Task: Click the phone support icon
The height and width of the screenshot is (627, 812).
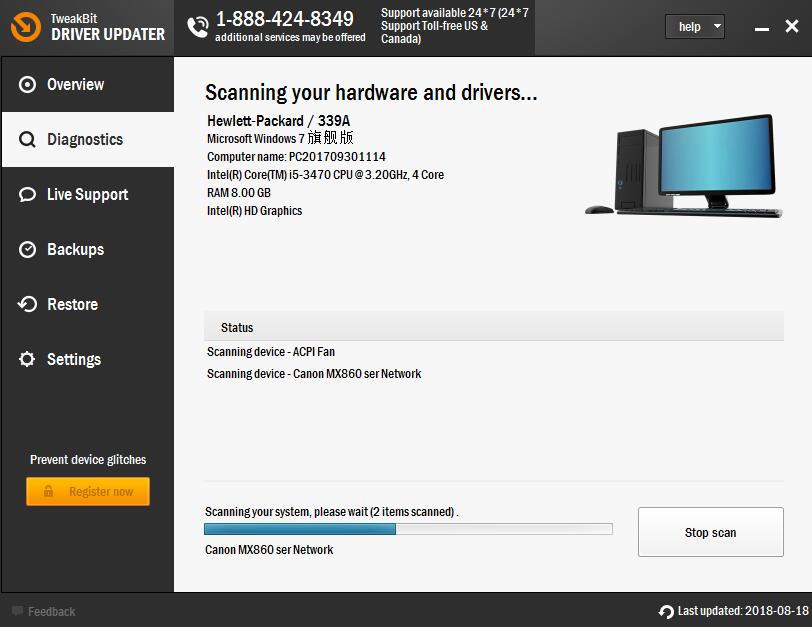Action: click(x=197, y=27)
